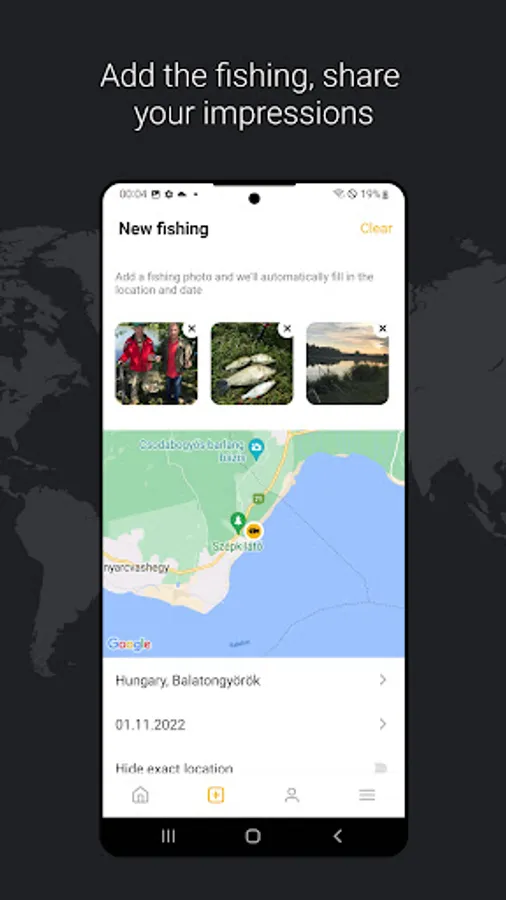Expand the Hungary, Balatongyörök location row

pos(253,680)
